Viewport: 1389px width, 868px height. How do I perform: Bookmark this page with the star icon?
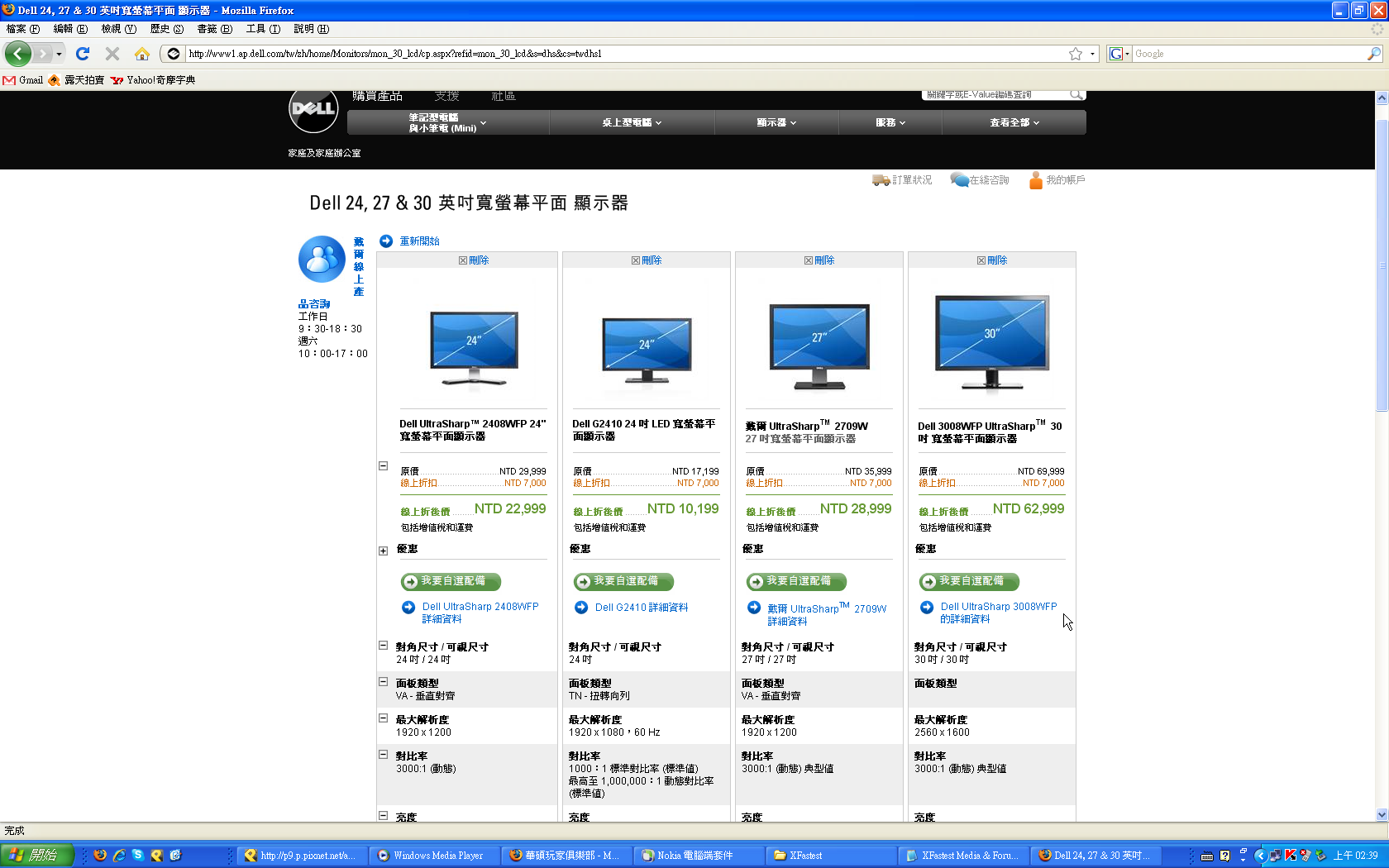tap(1075, 54)
